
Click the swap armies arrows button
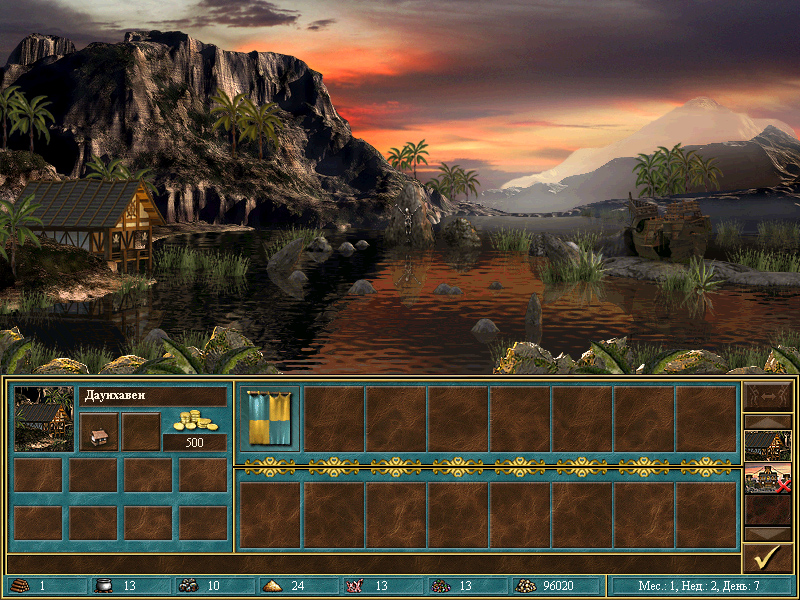[768, 397]
